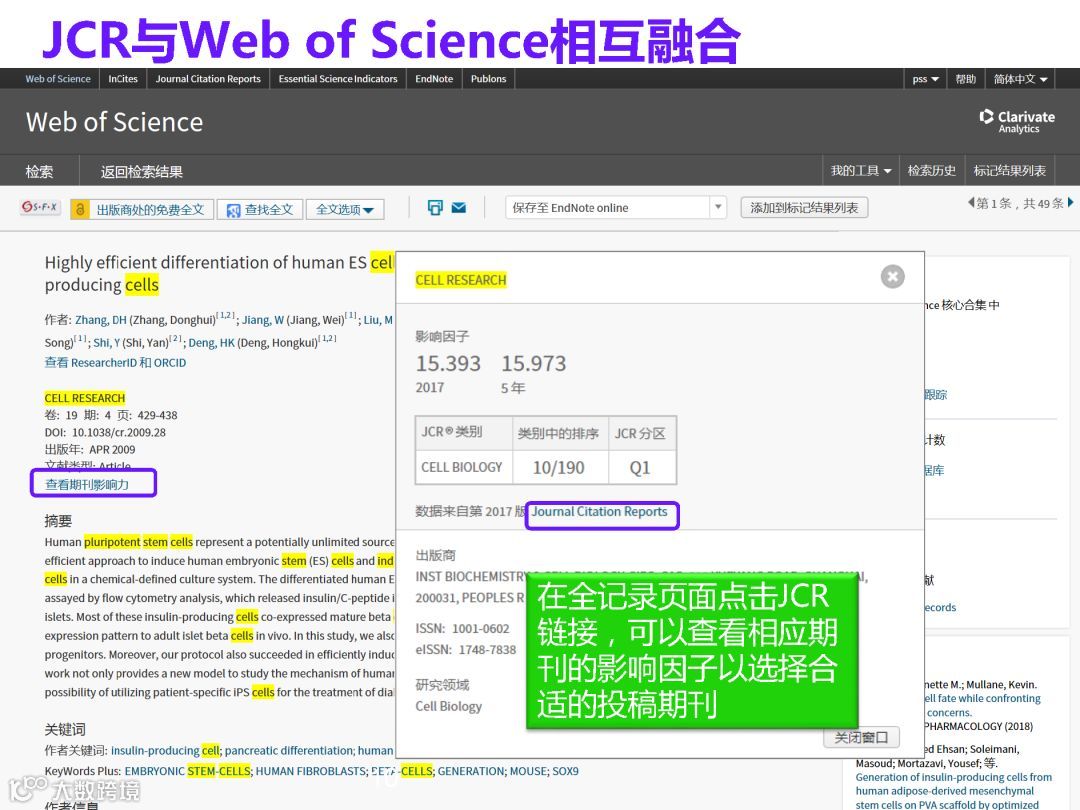Viewport: 1080px width, 810px height.
Task: Click keyword pancreatic differentiation
Action: tap(289, 750)
